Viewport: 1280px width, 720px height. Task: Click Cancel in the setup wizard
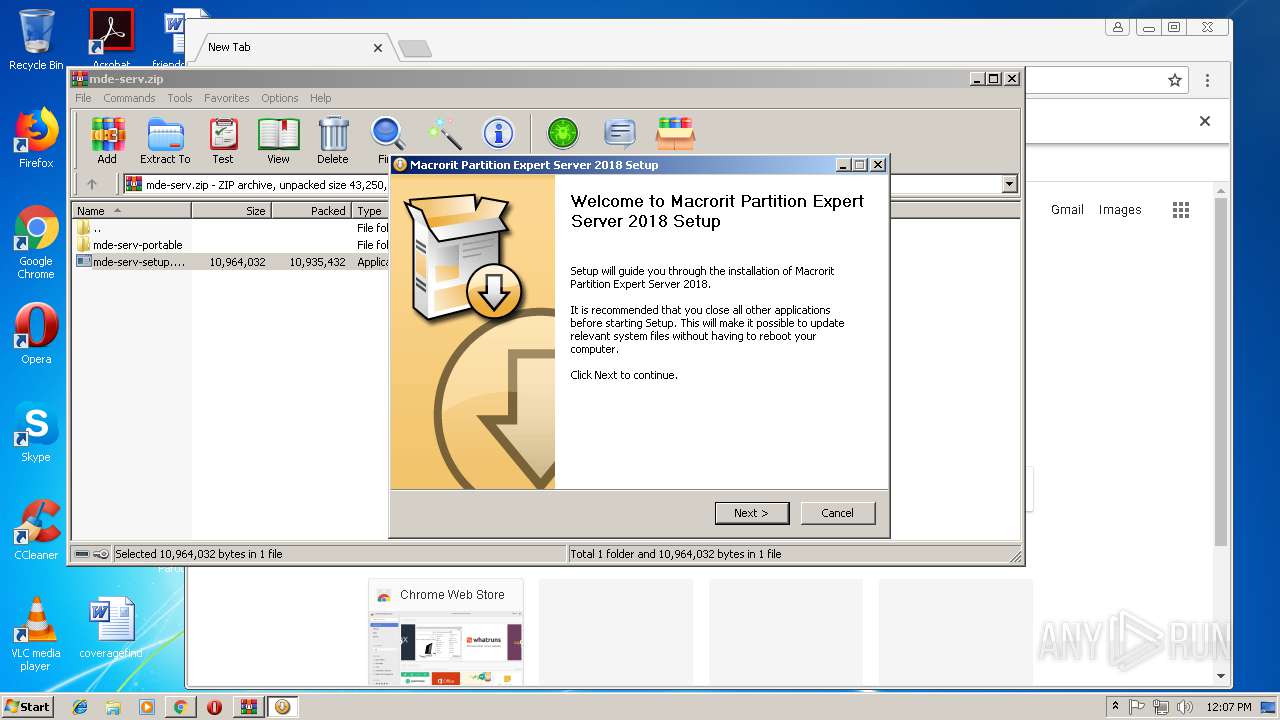pyautogui.click(x=838, y=513)
